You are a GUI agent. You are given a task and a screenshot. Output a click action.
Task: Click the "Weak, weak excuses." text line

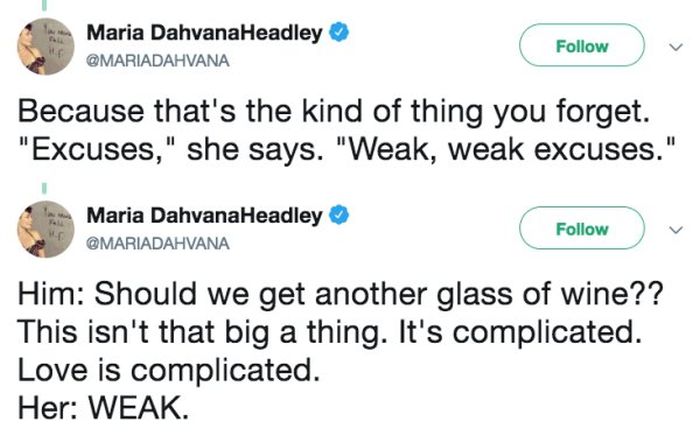(x=510, y=149)
